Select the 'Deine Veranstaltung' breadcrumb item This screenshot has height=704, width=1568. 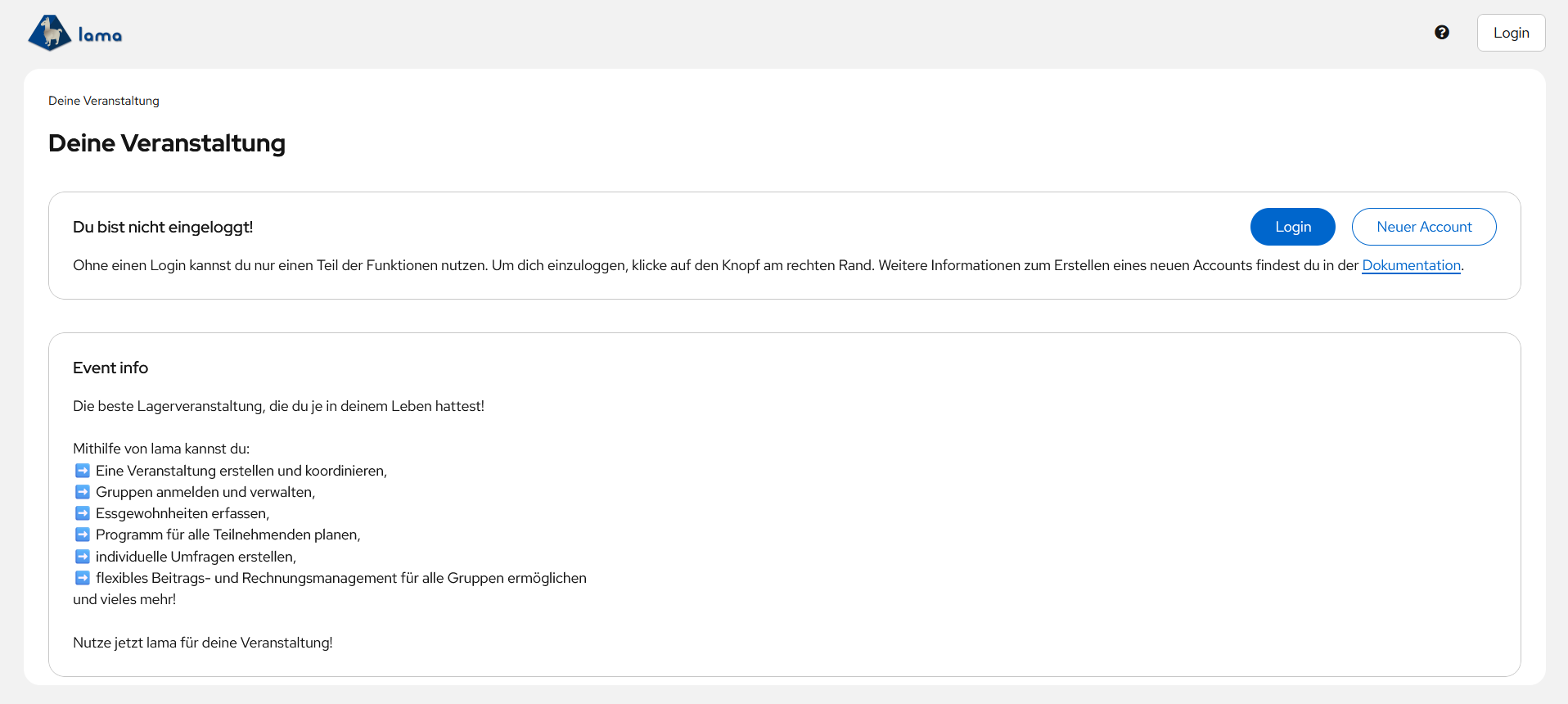(104, 101)
